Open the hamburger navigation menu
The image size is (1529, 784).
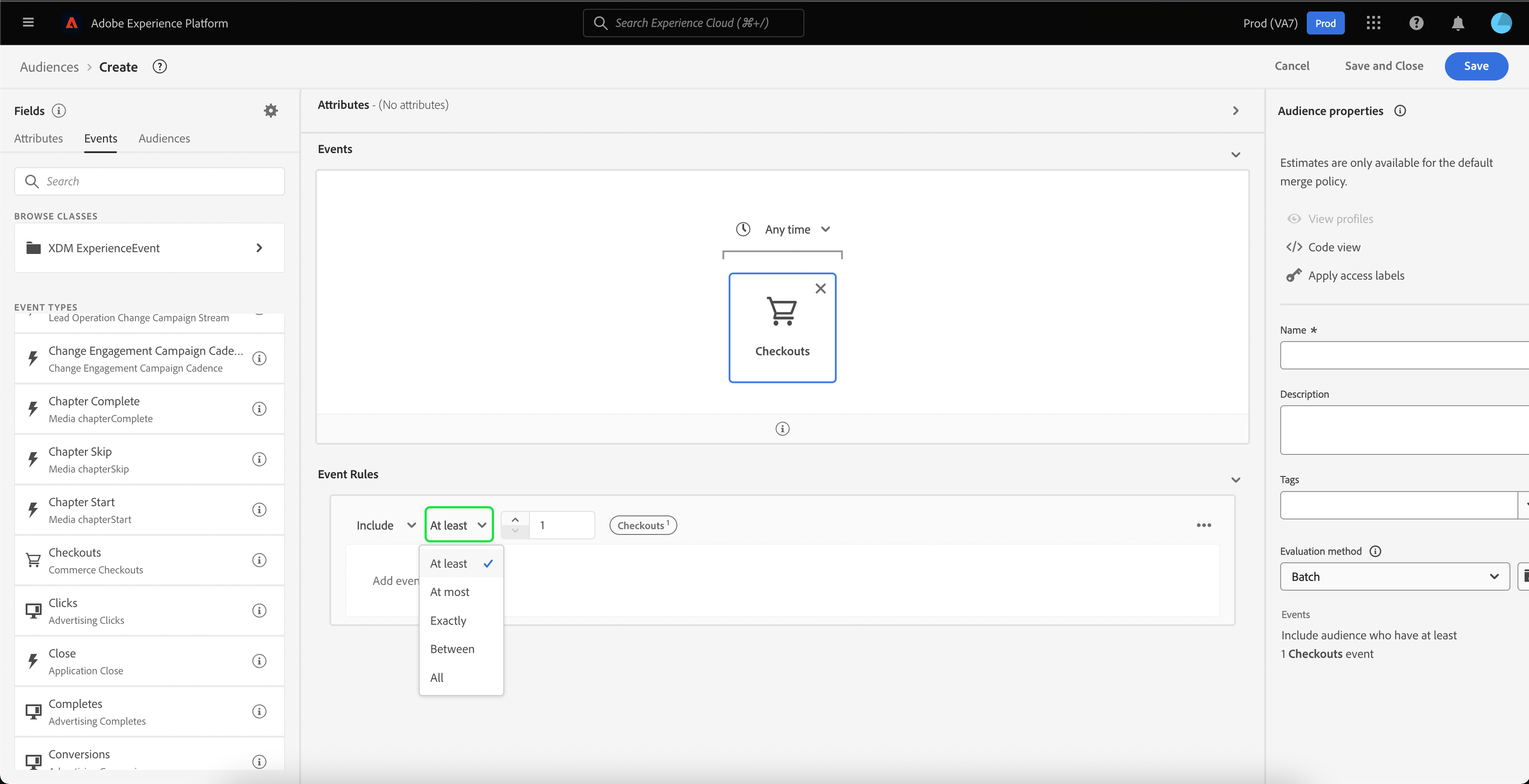point(28,23)
